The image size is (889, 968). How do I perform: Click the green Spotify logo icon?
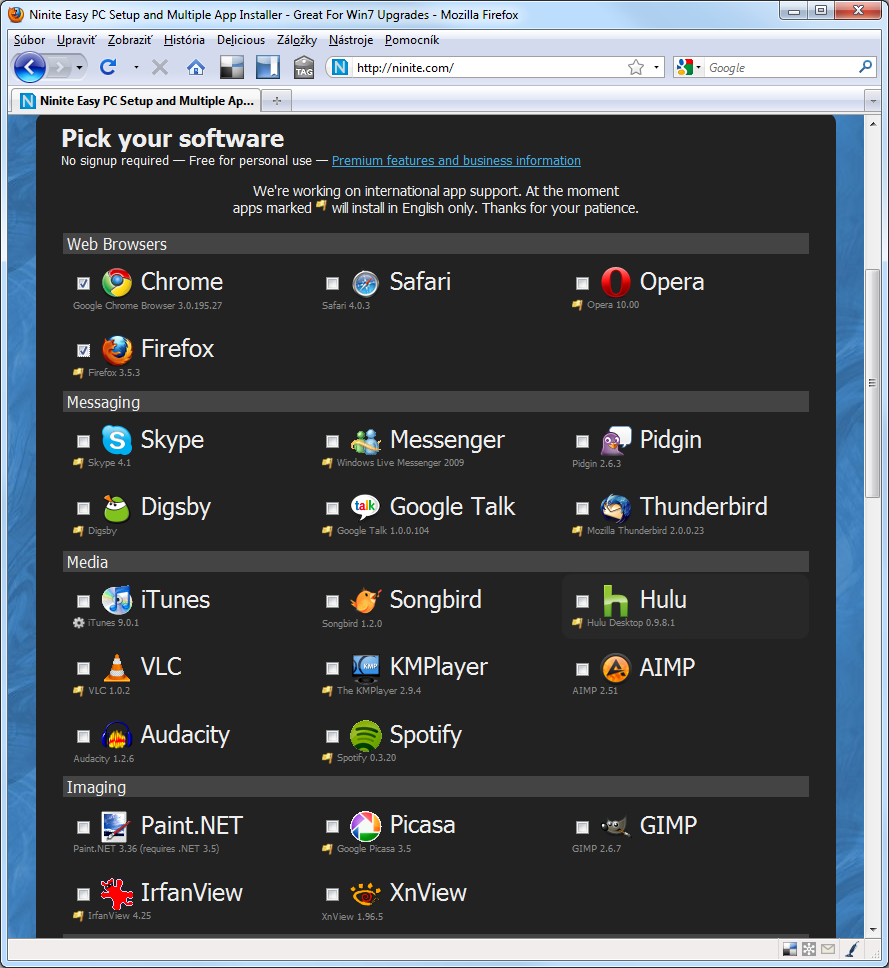click(x=365, y=735)
